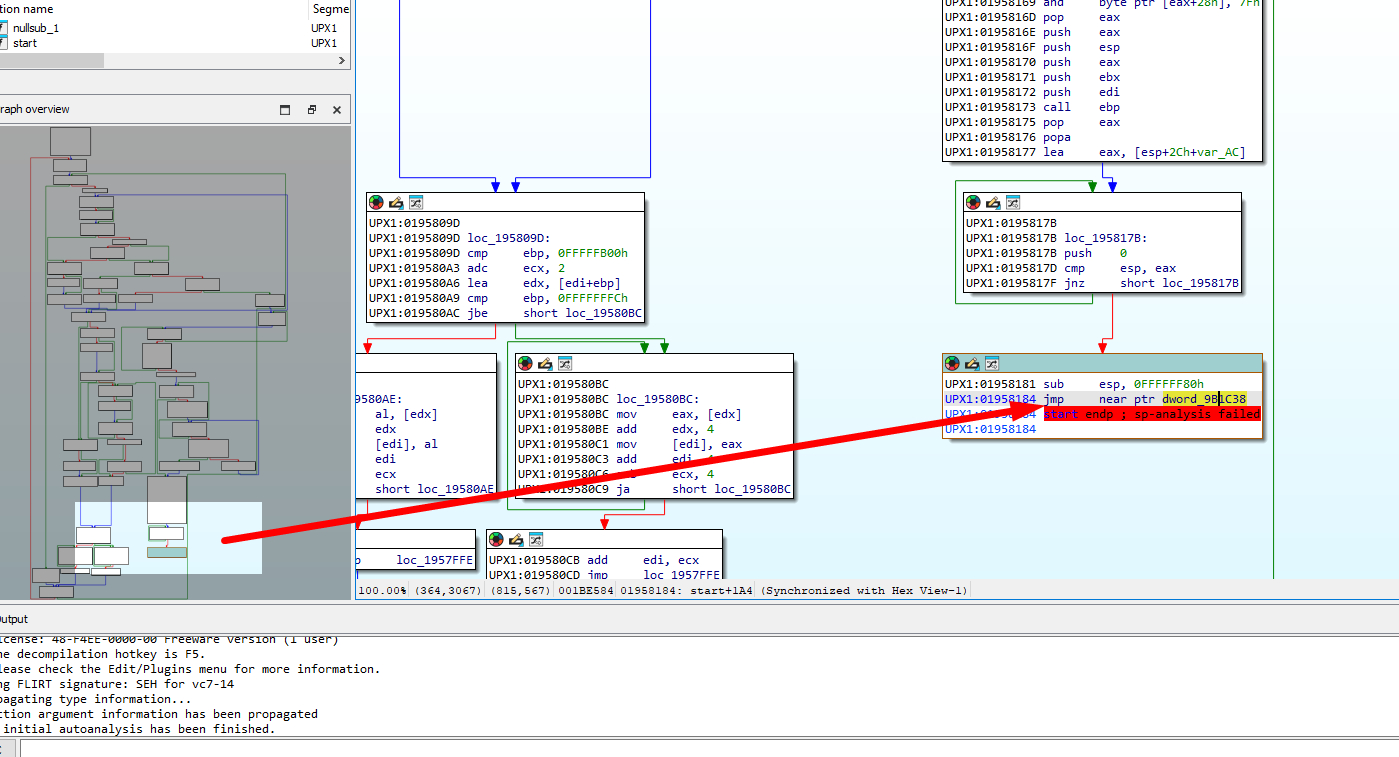Click '01958184: start+1A4' in status bar
This screenshot has height=757, width=1399.
click(687, 590)
